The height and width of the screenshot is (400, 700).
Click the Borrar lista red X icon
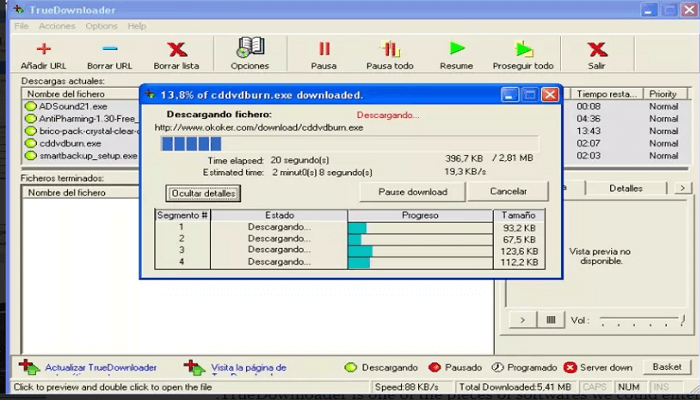pyautogui.click(x=176, y=49)
